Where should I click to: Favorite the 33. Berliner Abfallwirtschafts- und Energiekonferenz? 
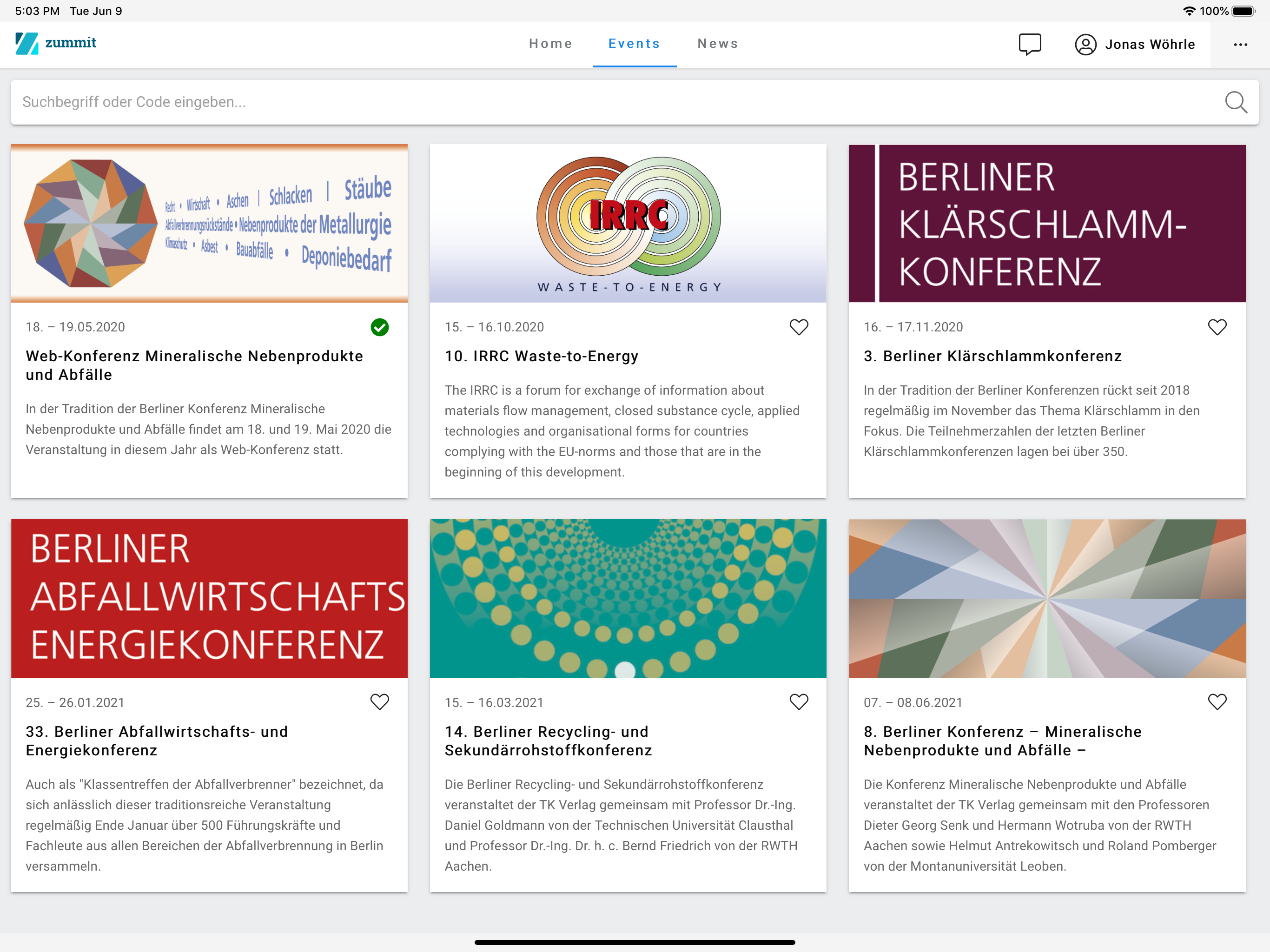point(379,701)
